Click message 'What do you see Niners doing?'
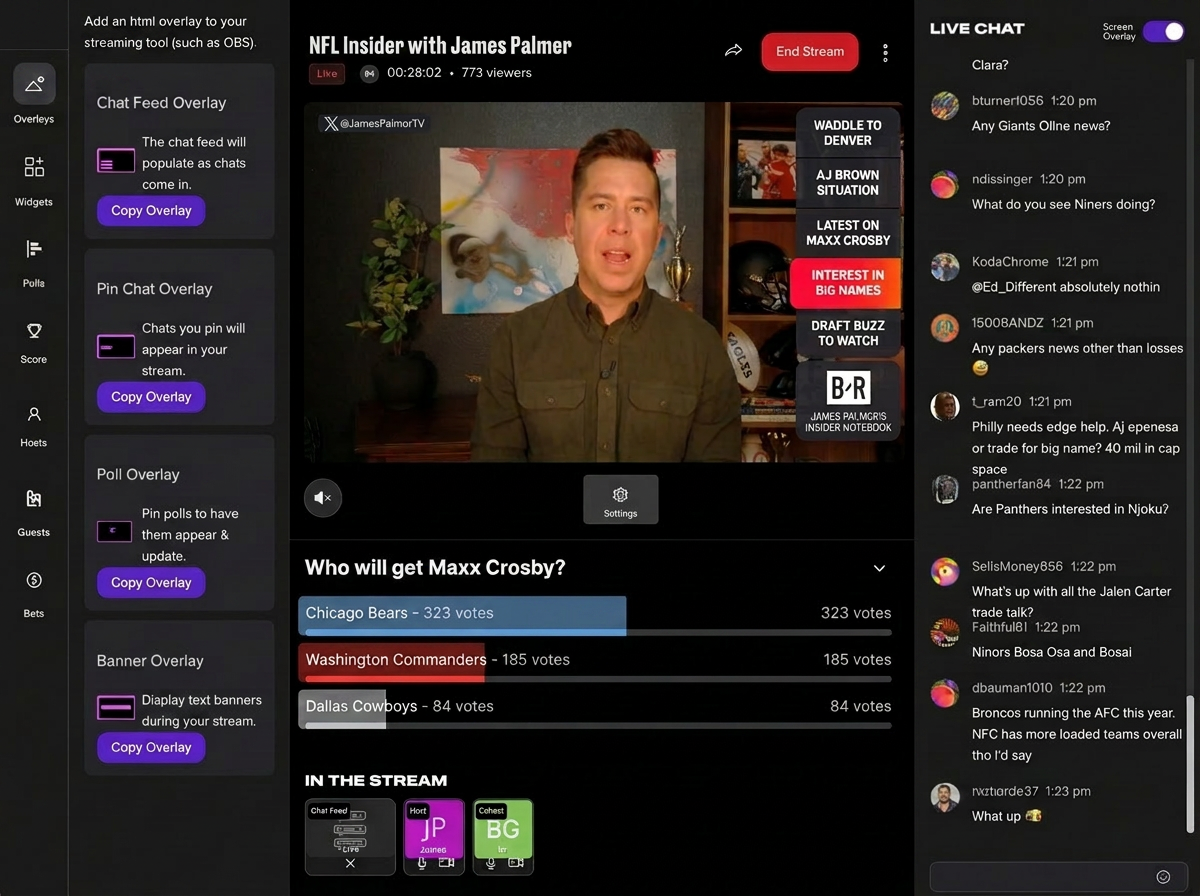This screenshot has height=896, width=1200. (1064, 204)
